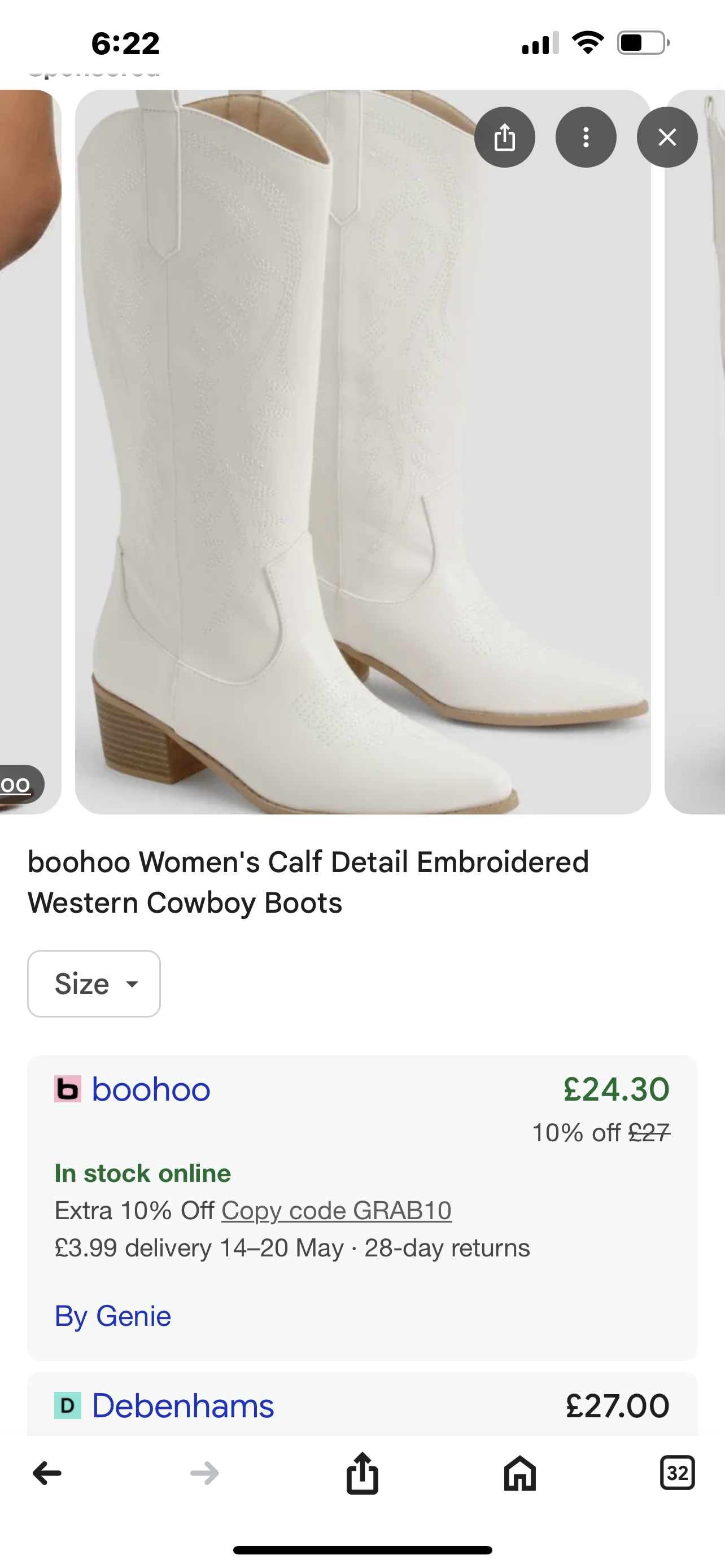Copy code GRAB10 discount link
The height and width of the screenshot is (1568, 725).
pos(336,1210)
